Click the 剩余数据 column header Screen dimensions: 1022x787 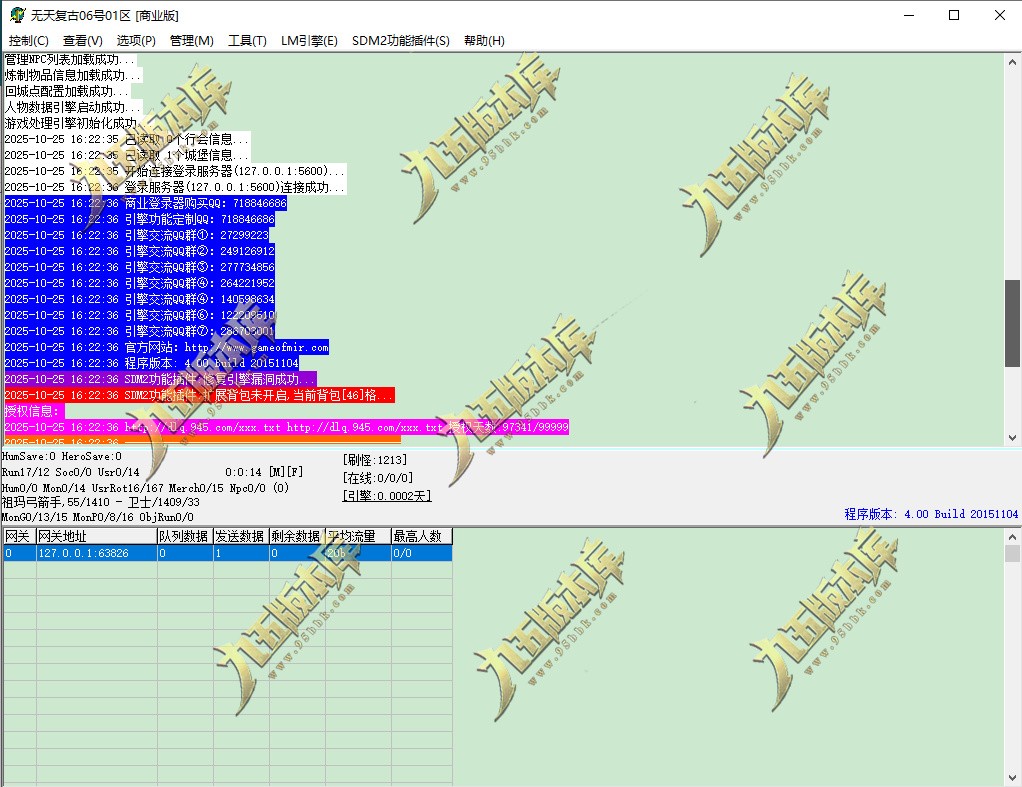297,536
